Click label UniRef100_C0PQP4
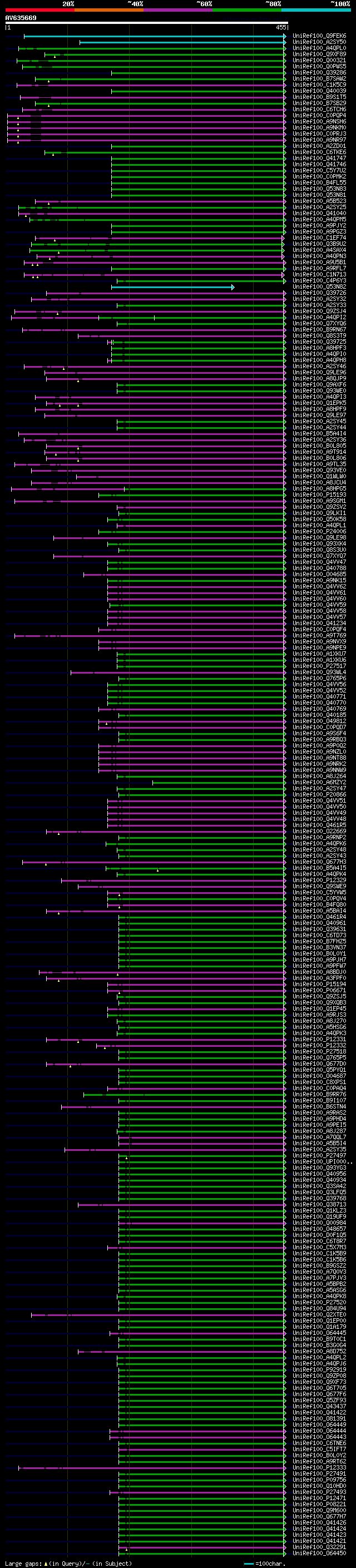 coord(319,116)
